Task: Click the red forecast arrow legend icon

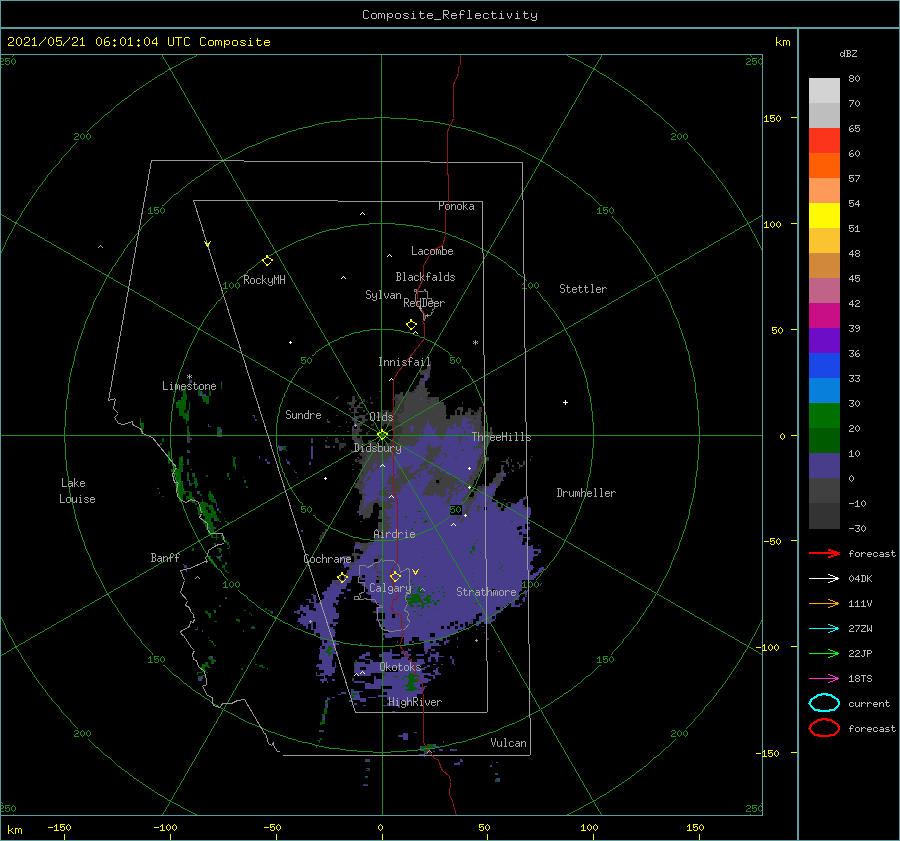Action: 824,553
